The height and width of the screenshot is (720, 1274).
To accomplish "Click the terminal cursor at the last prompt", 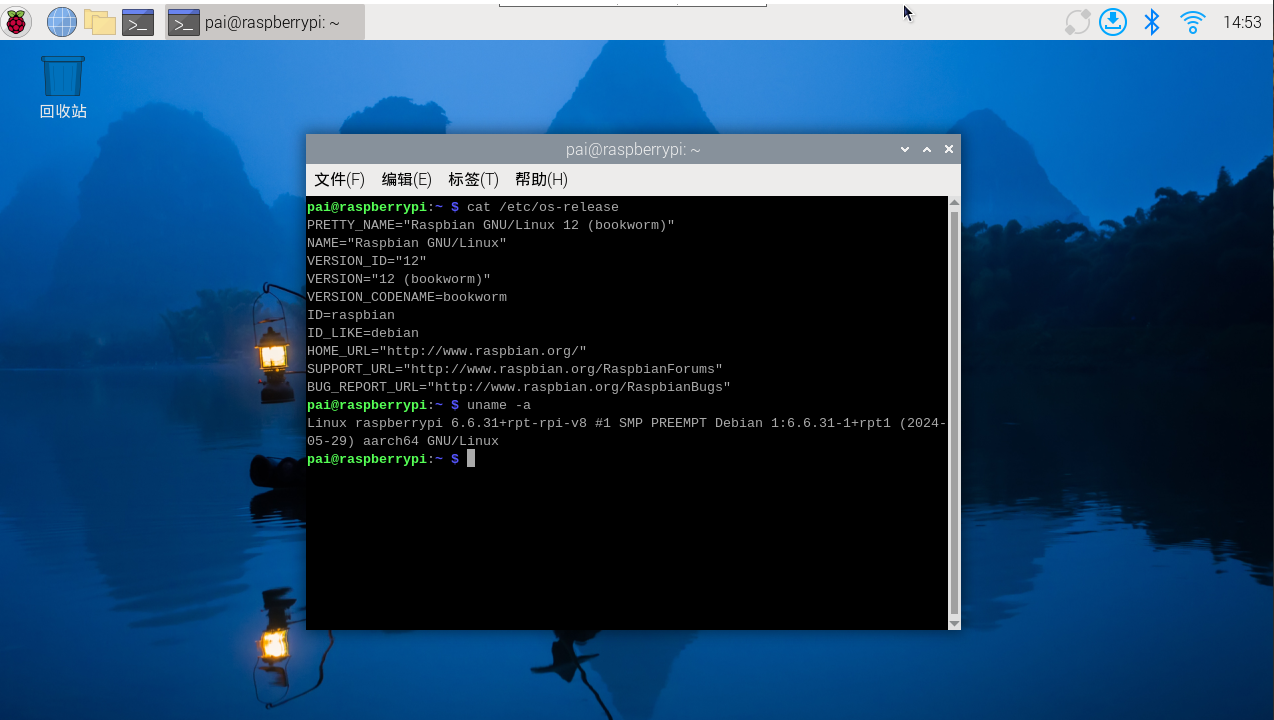I will pyautogui.click(x=471, y=458).
